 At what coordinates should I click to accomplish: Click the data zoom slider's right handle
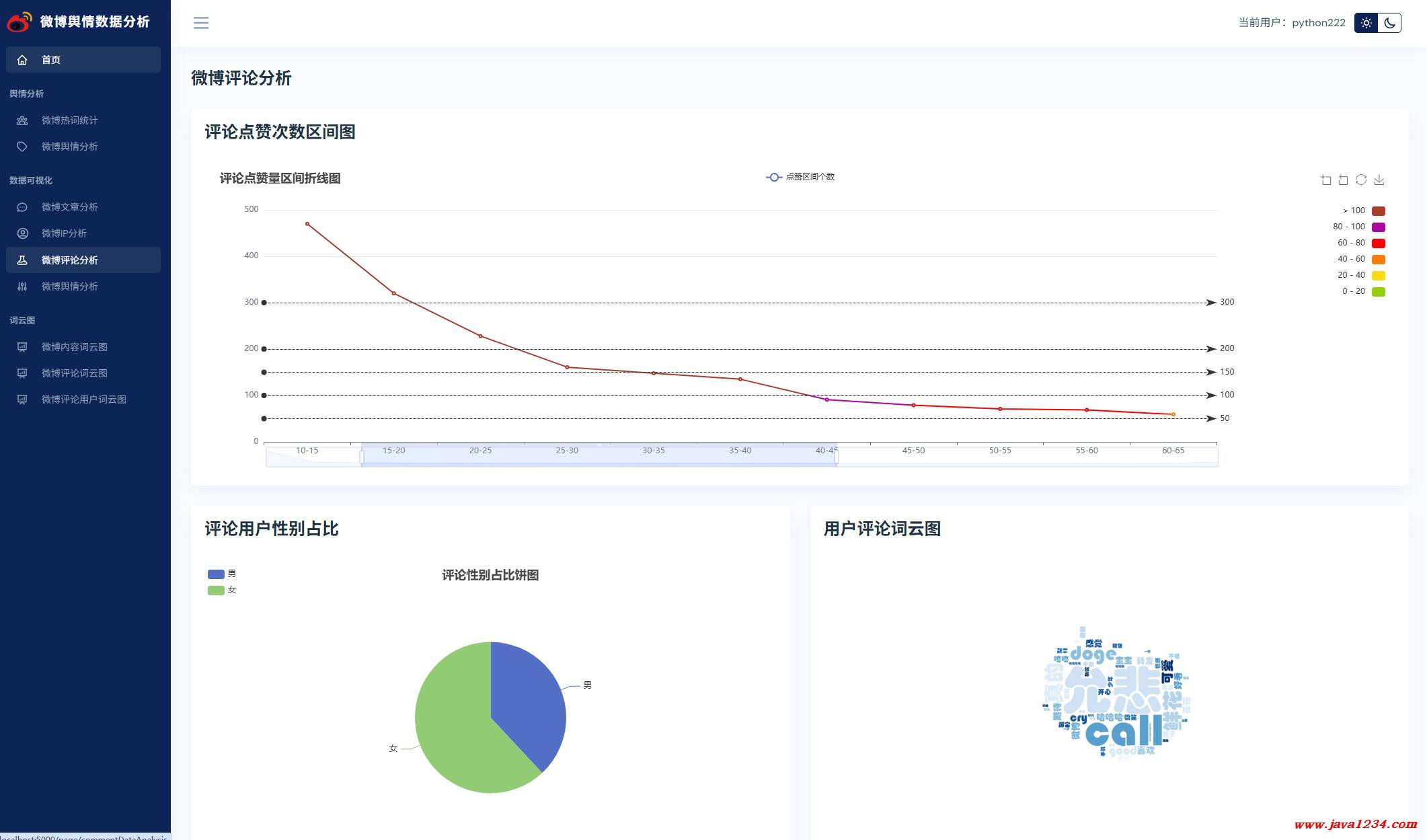[x=837, y=457]
